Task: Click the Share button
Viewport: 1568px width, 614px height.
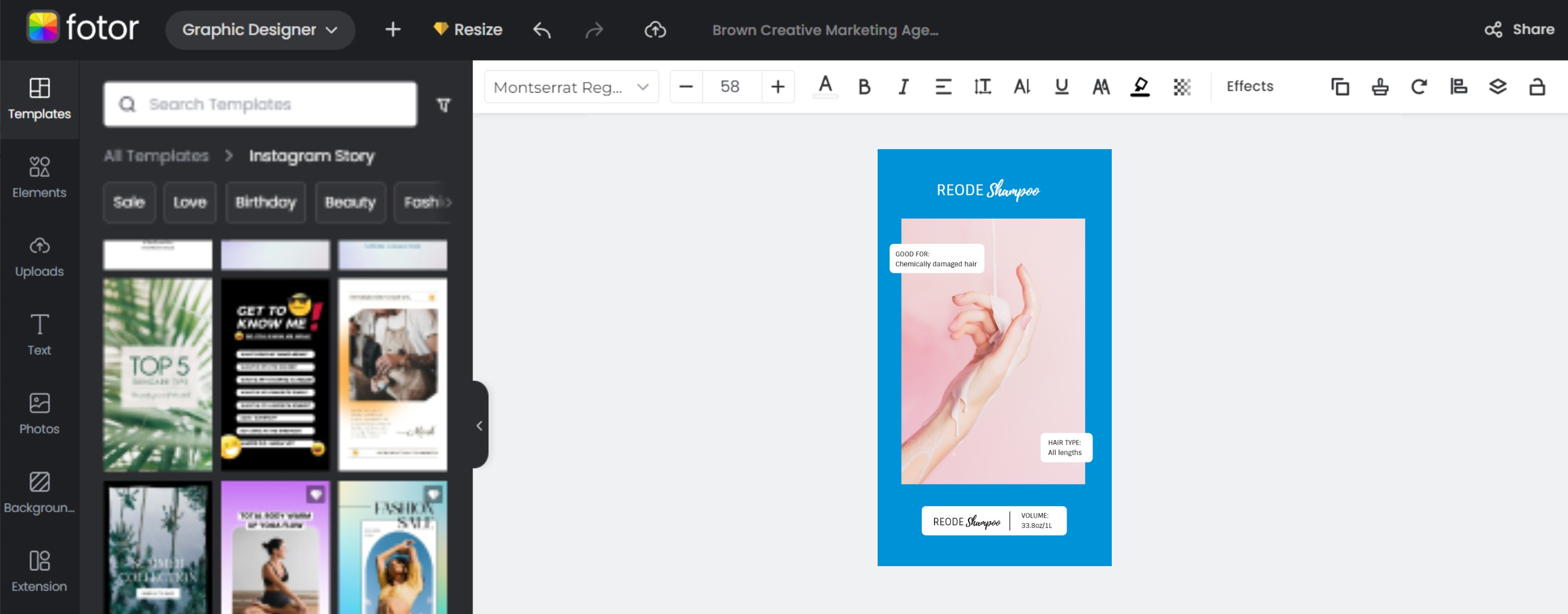Action: pos(1520,30)
